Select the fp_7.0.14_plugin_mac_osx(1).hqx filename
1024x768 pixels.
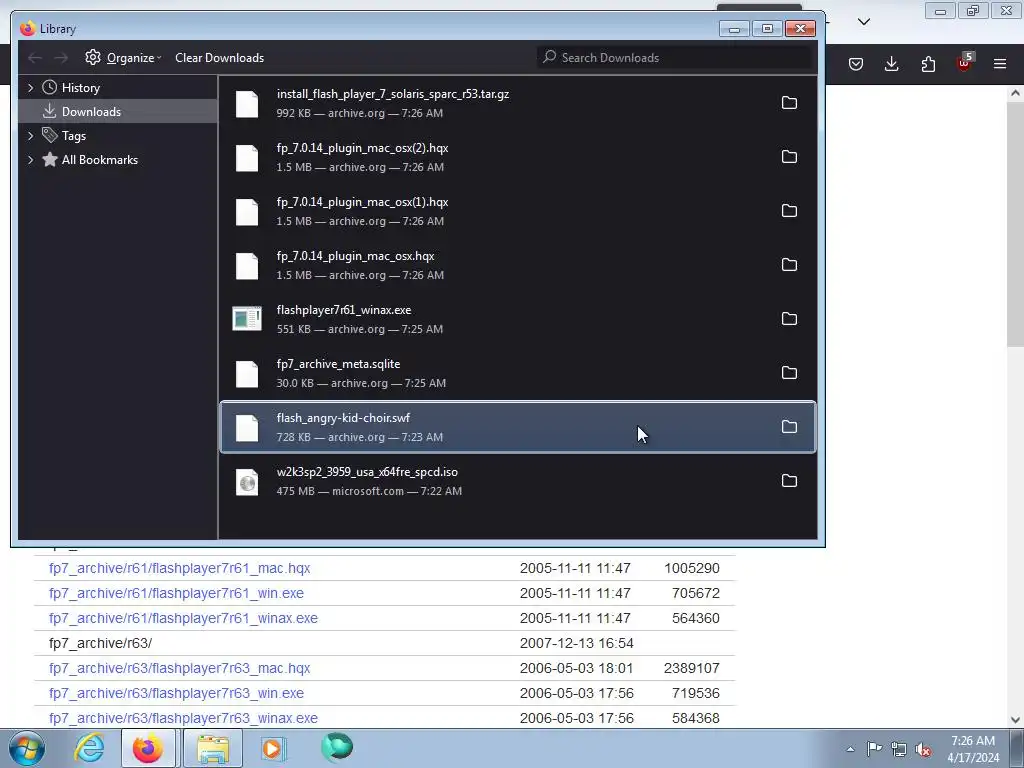click(x=362, y=202)
